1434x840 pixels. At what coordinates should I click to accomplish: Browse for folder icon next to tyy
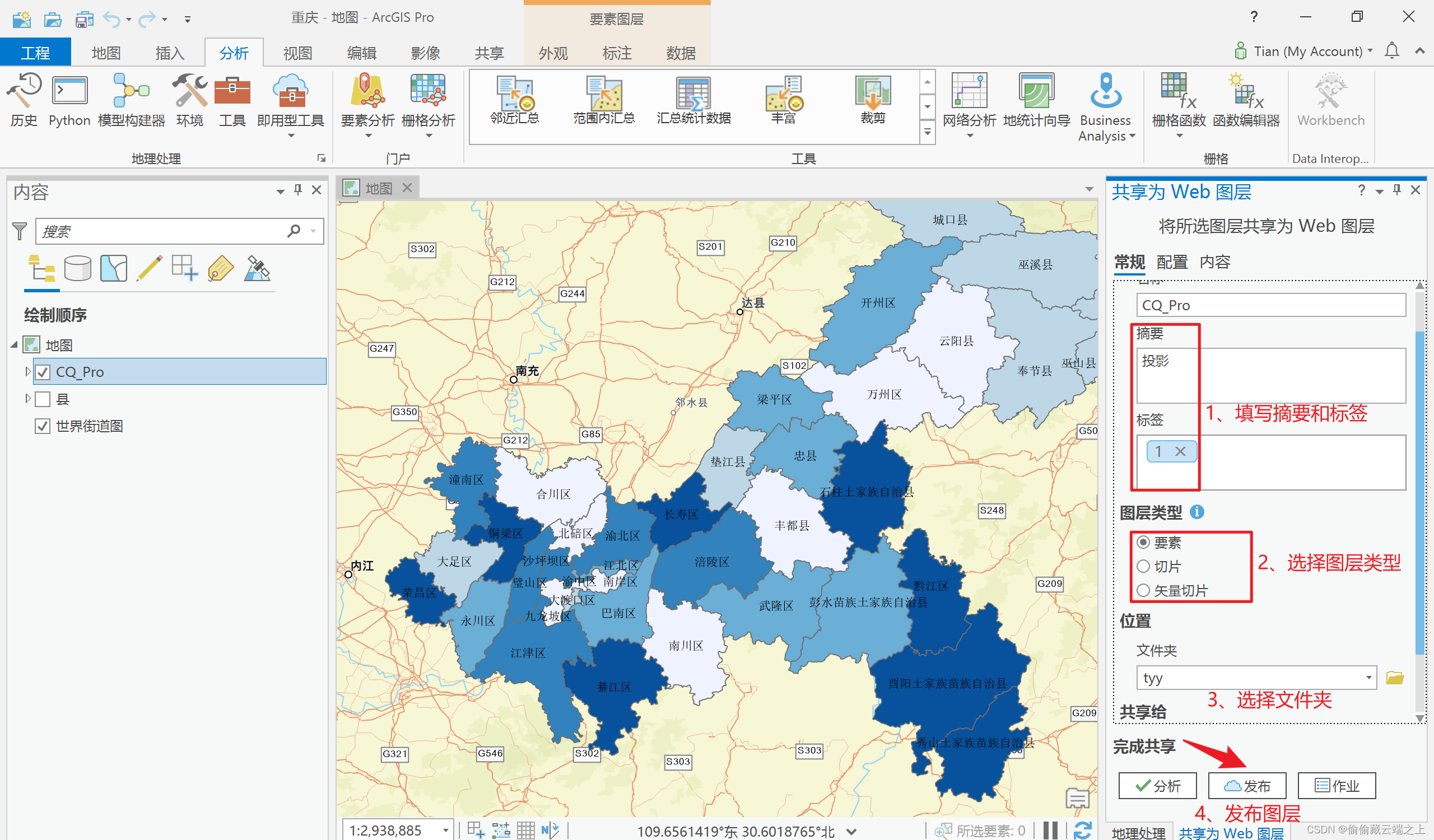[1395, 678]
